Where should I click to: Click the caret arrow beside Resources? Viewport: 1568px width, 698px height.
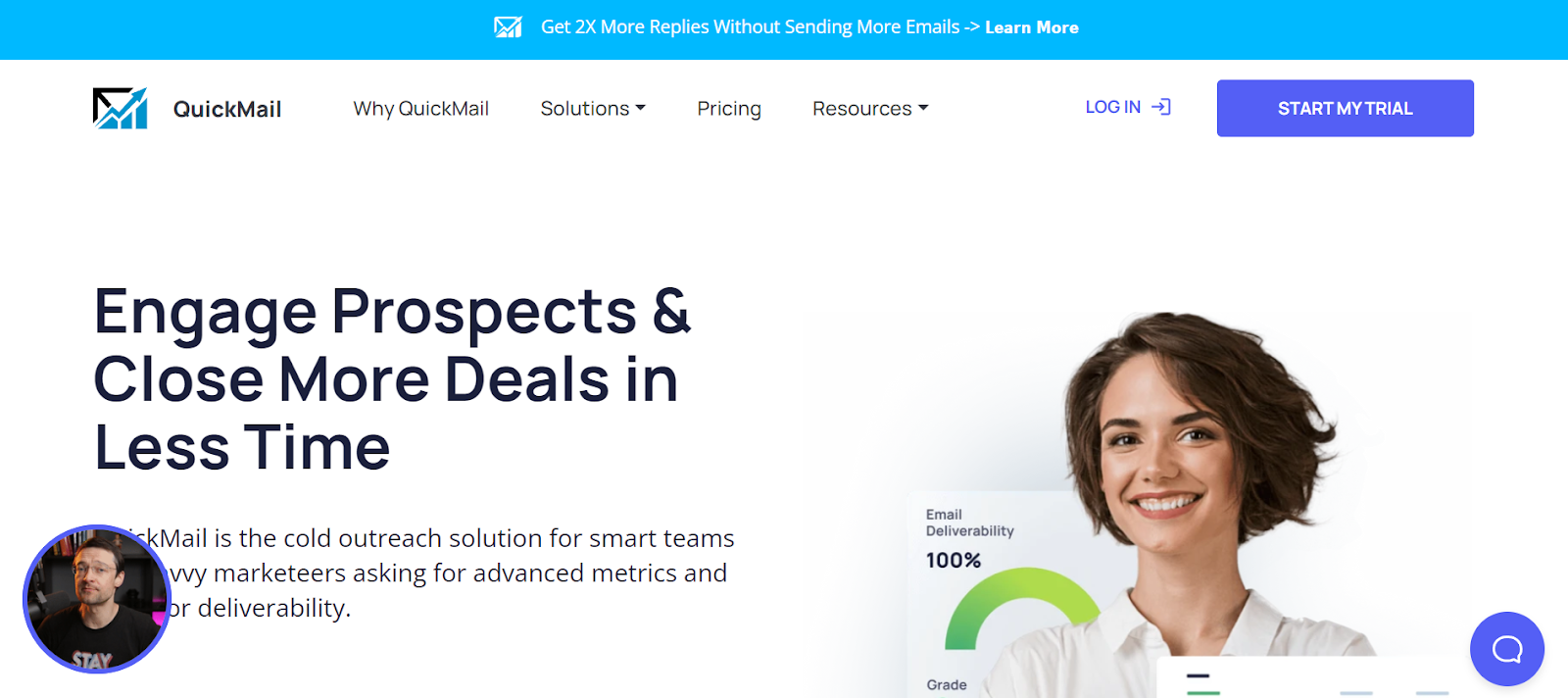click(923, 108)
